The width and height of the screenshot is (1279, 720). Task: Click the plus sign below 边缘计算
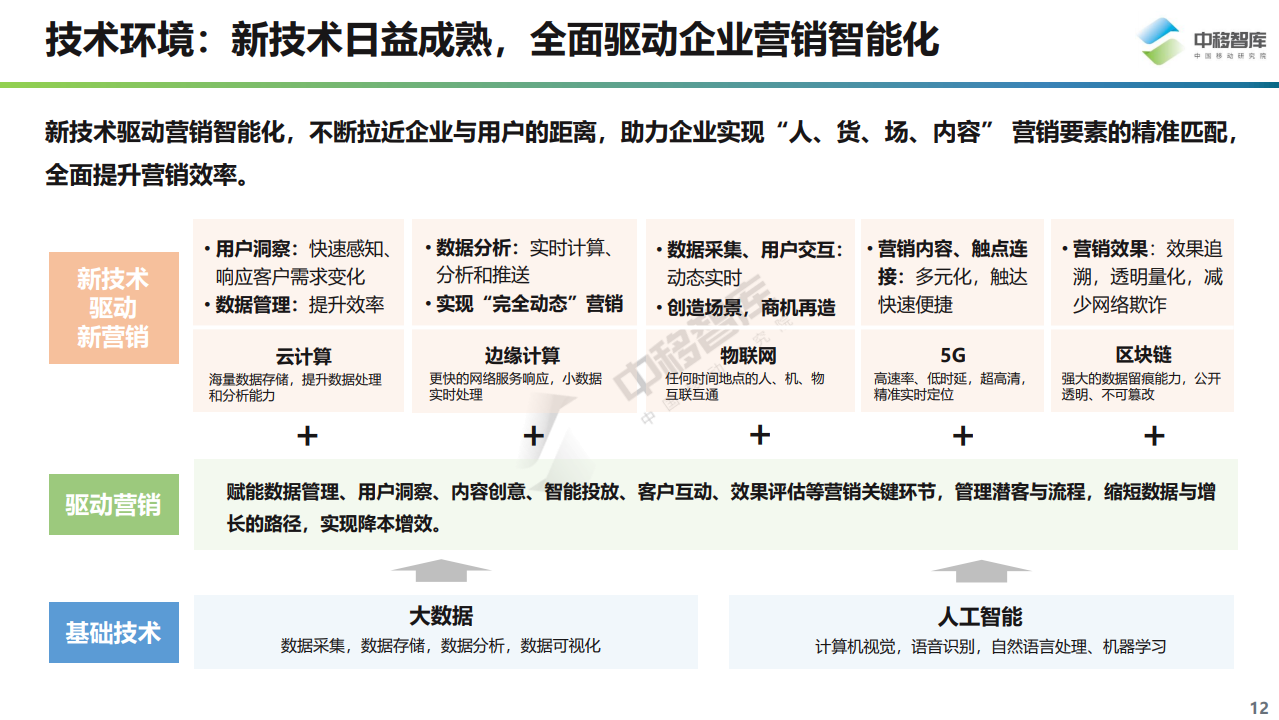(x=534, y=436)
